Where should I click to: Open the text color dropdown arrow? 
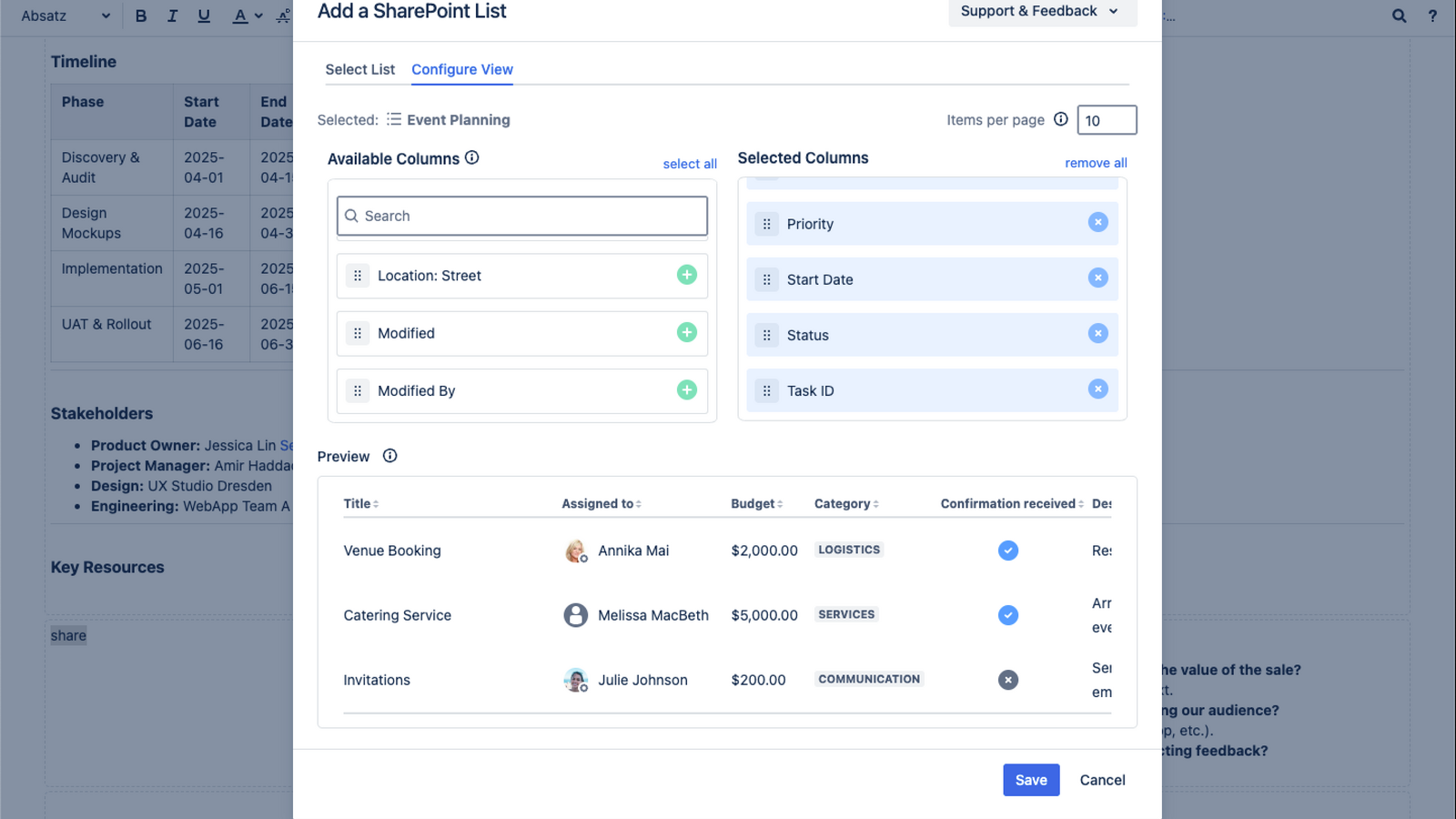[258, 15]
